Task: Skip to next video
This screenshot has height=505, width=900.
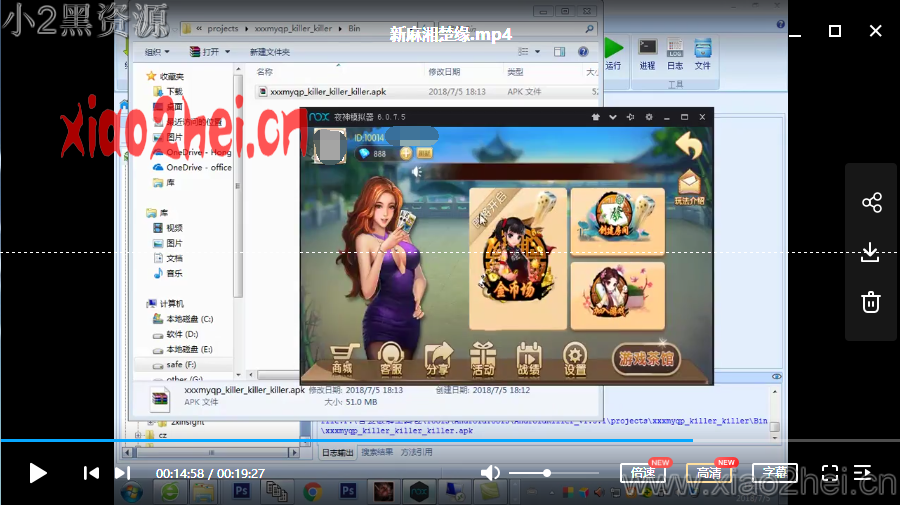Action: coord(122,473)
